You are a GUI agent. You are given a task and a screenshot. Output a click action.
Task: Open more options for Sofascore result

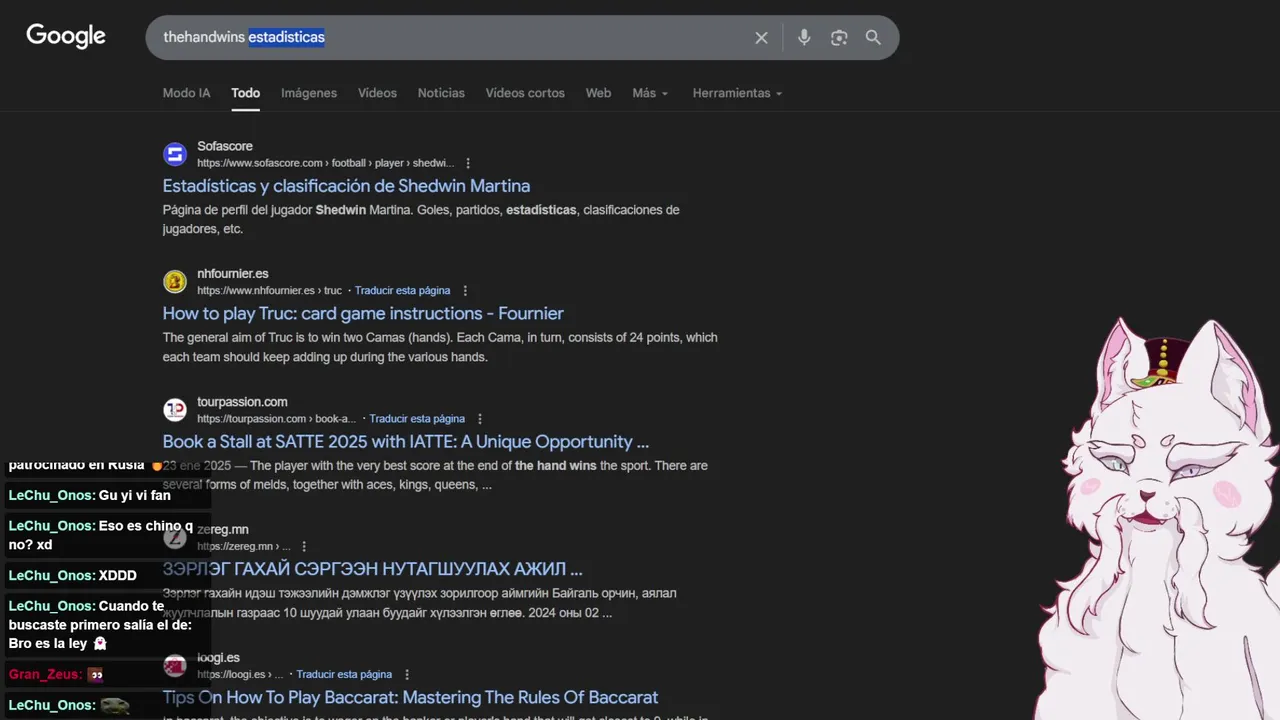(x=468, y=163)
